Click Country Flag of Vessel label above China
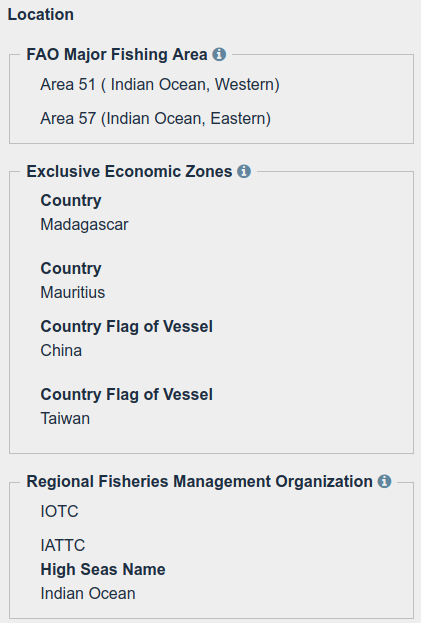 click(x=126, y=327)
